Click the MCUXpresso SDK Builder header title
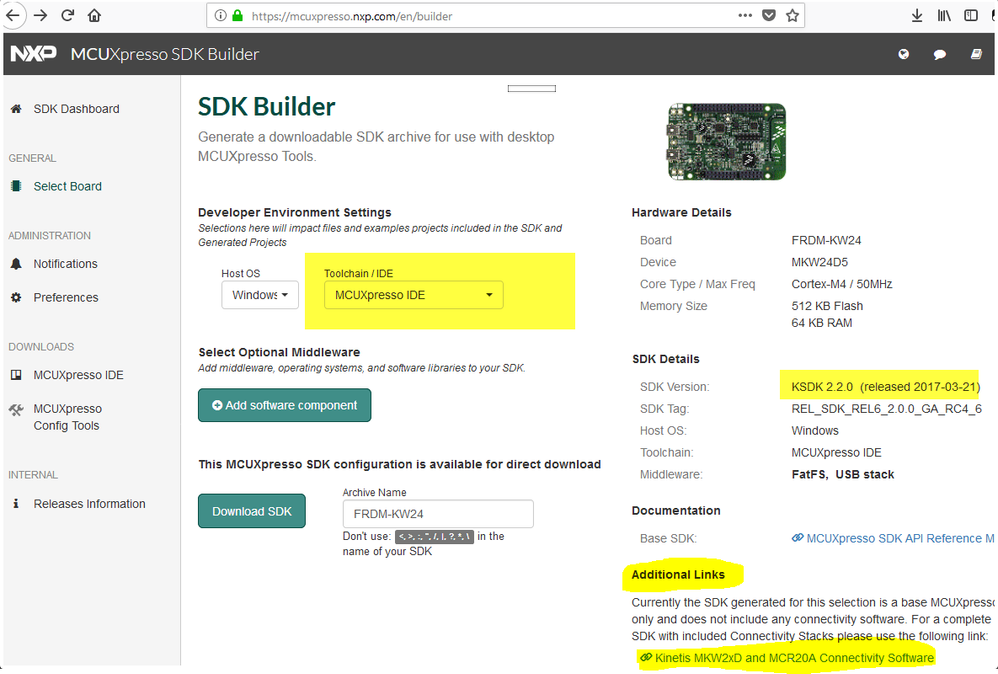 (165, 54)
